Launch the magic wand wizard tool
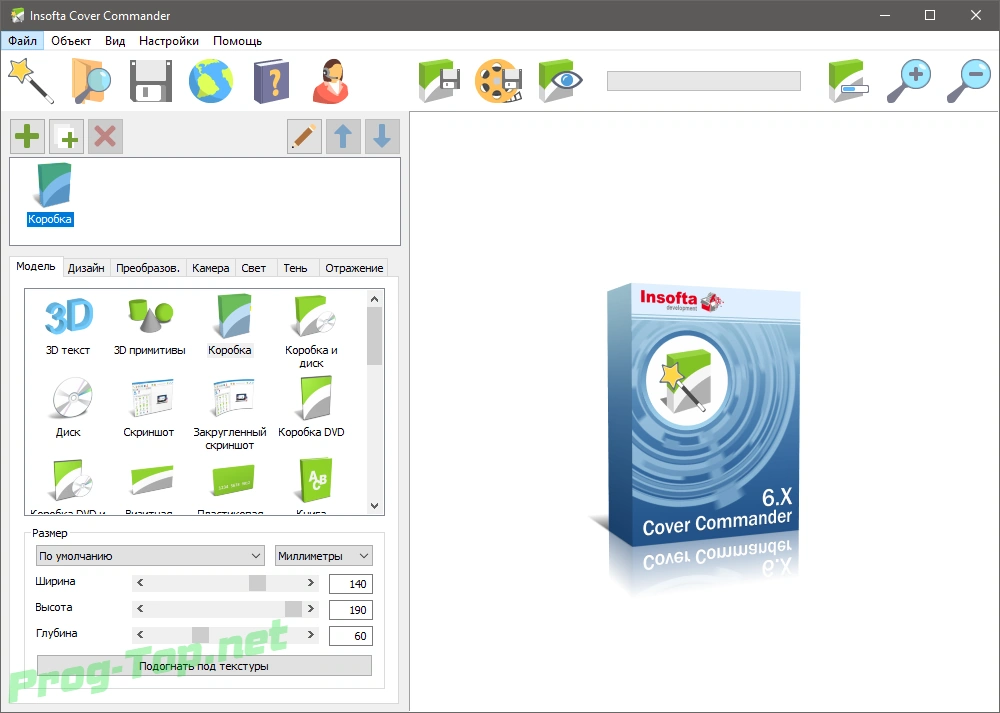 coord(30,80)
